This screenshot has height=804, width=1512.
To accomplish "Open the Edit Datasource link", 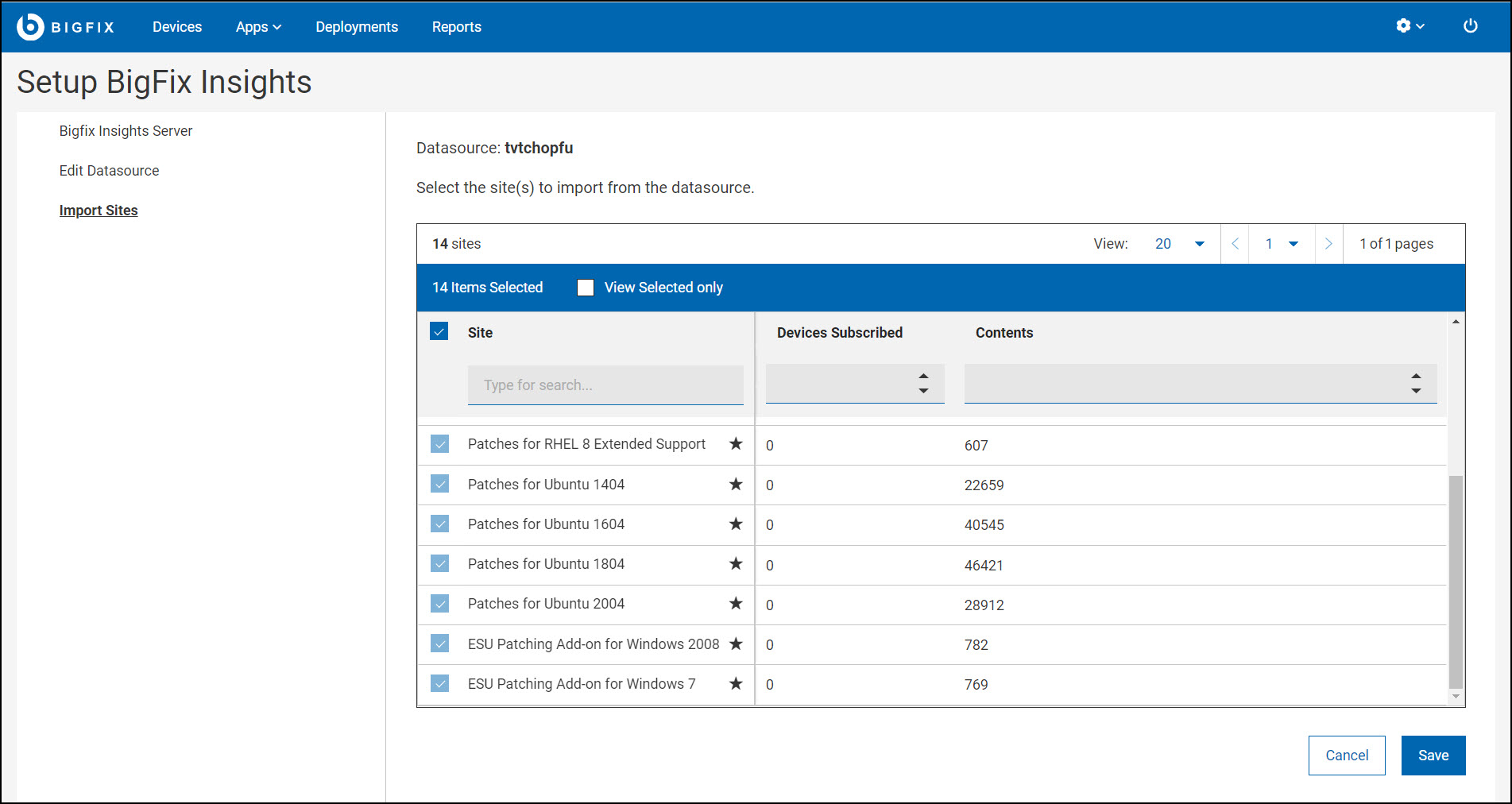I will click(x=109, y=171).
